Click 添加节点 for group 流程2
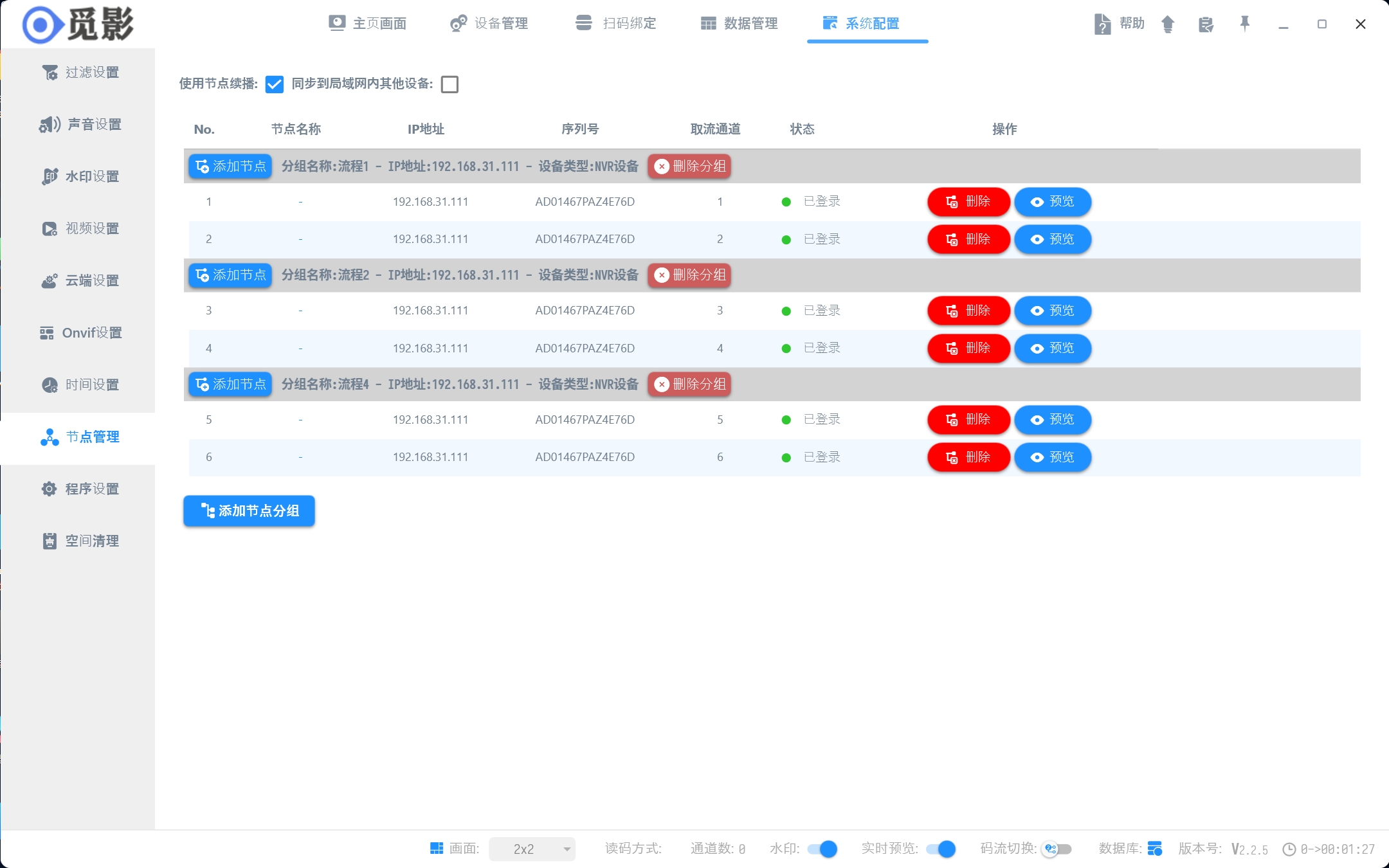Screen dimensions: 1389x868 point(230,275)
